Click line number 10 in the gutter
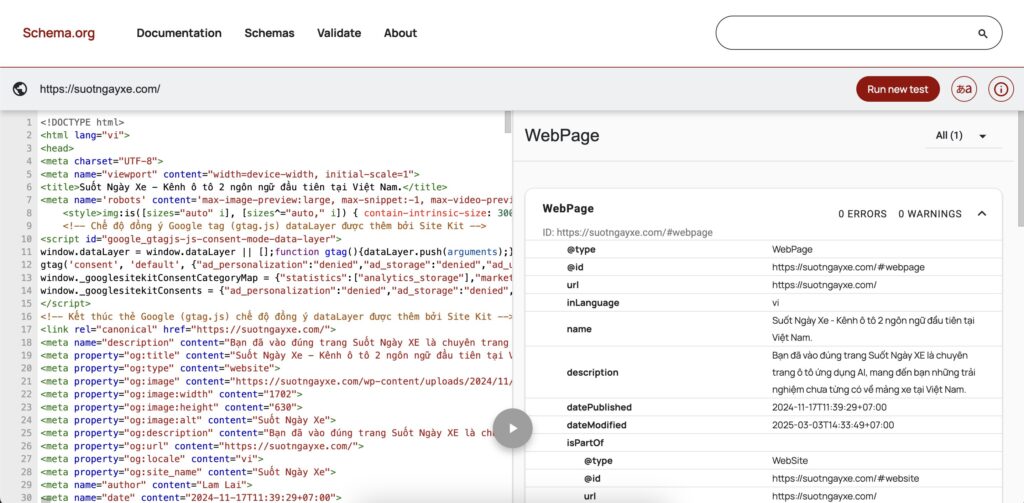 (x=26, y=238)
